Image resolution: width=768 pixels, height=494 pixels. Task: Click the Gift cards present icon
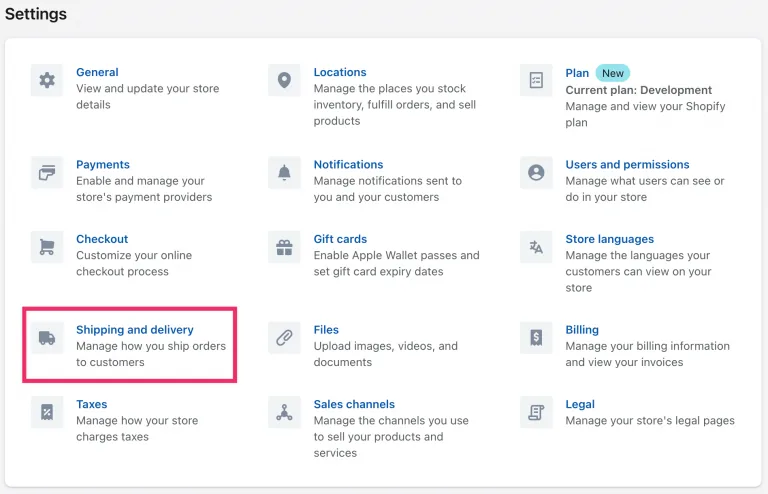[284, 247]
